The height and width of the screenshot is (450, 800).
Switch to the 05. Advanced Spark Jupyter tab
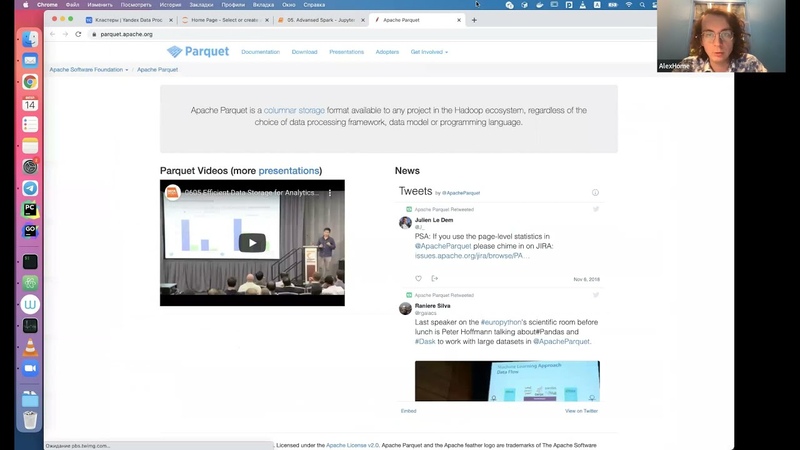click(x=320, y=20)
